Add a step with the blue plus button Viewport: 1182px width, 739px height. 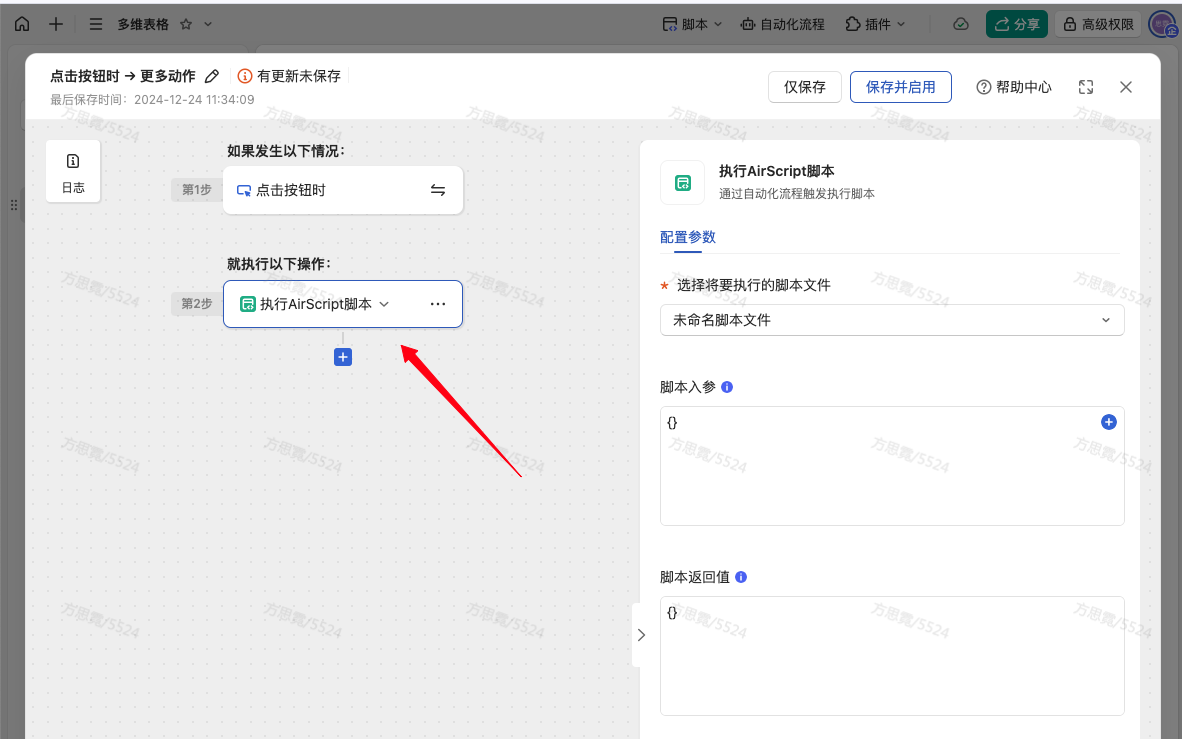pos(343,357)
